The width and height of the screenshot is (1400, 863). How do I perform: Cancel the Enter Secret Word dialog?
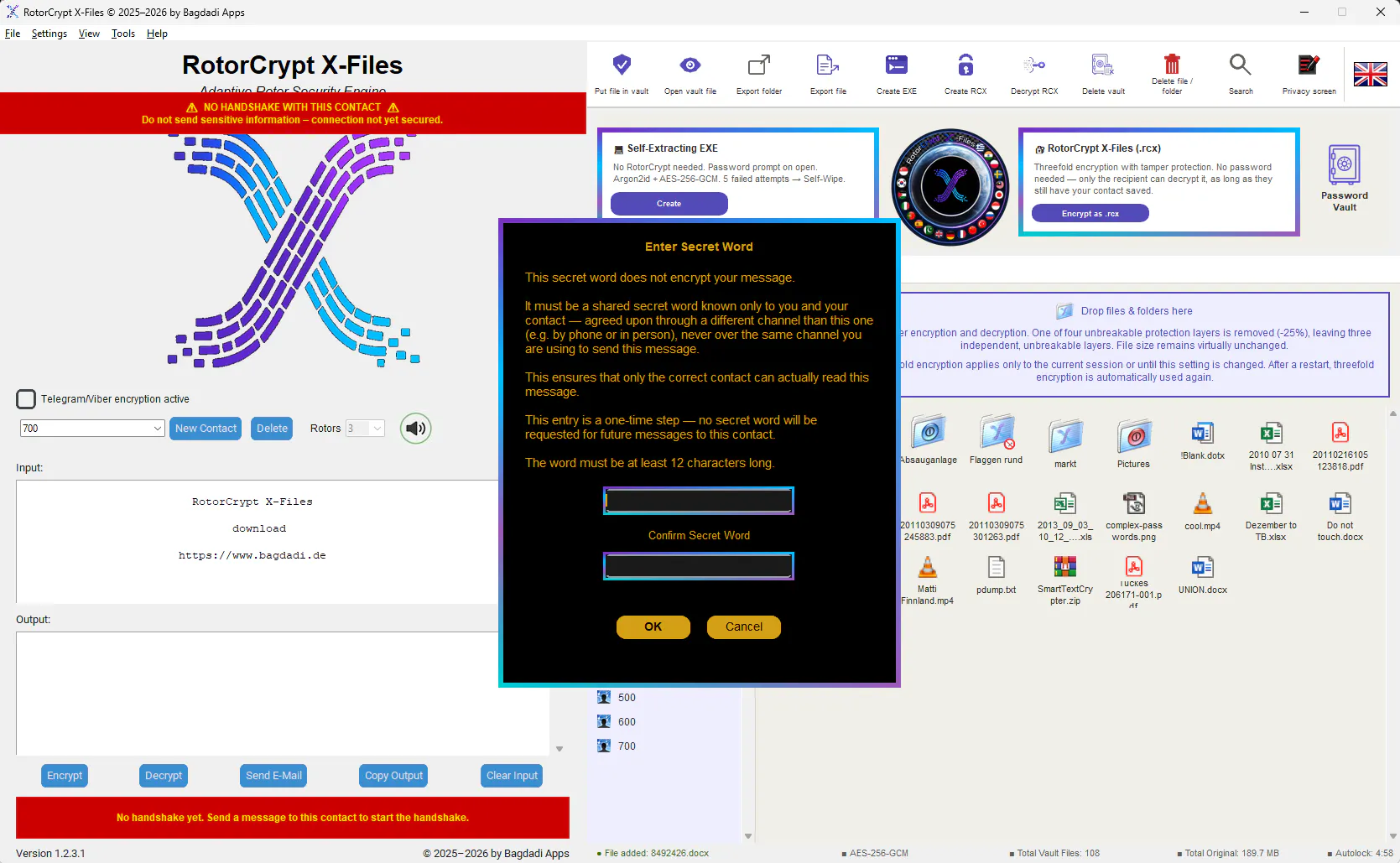coord(744,627)
